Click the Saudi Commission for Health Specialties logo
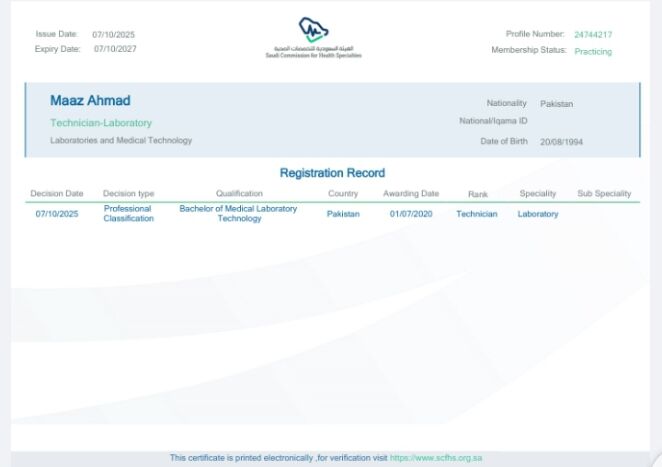662x467 pixels. point(313,38)
